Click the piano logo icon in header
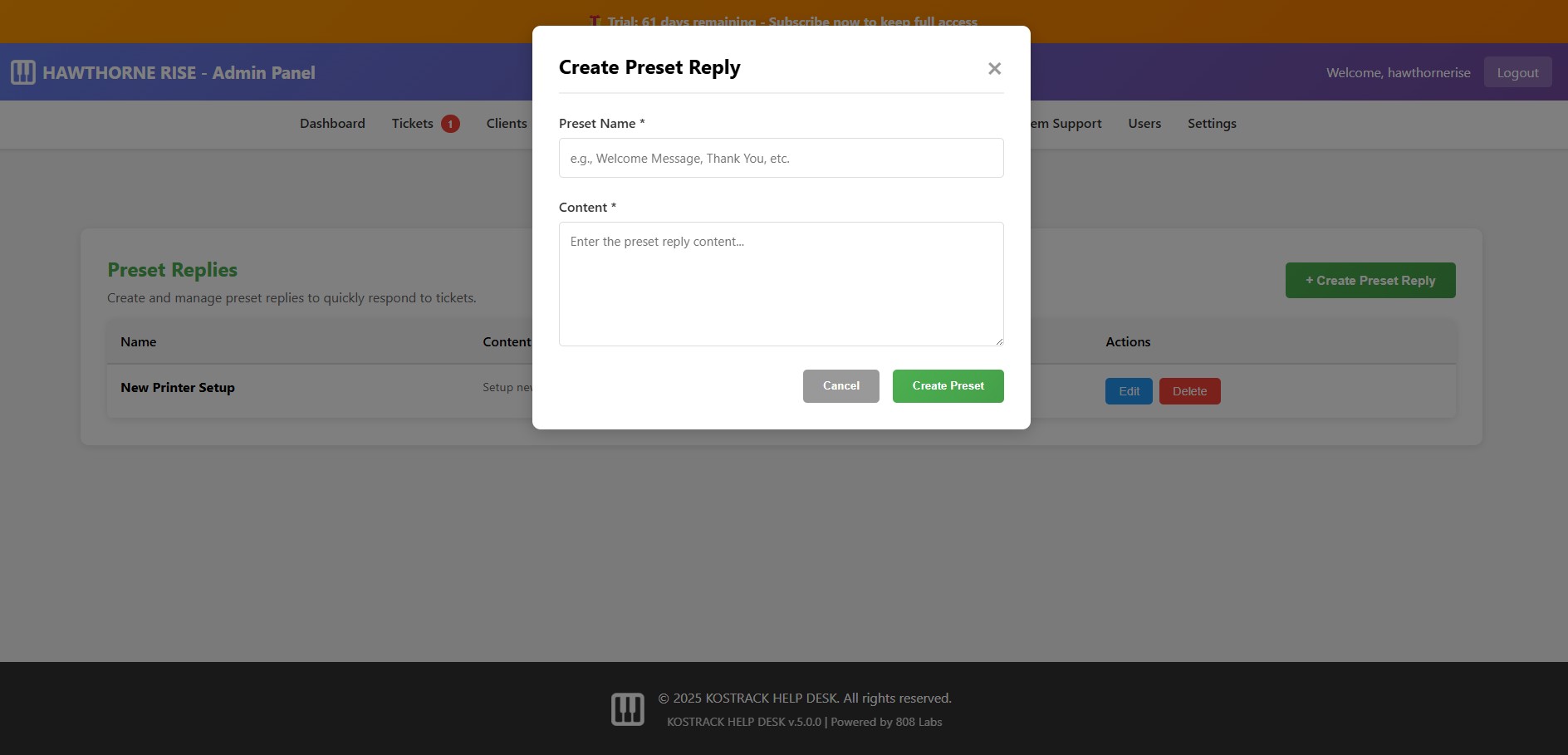This screenshot has height=755, width=1568. tap(23, 72)
